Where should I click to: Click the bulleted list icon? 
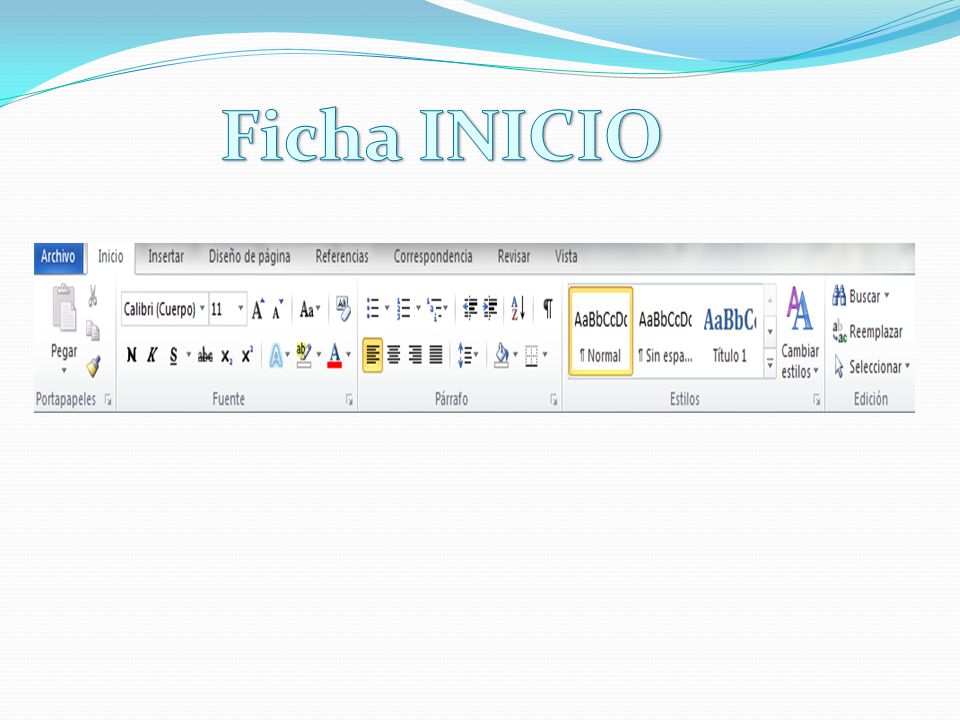tap(373, 308)
